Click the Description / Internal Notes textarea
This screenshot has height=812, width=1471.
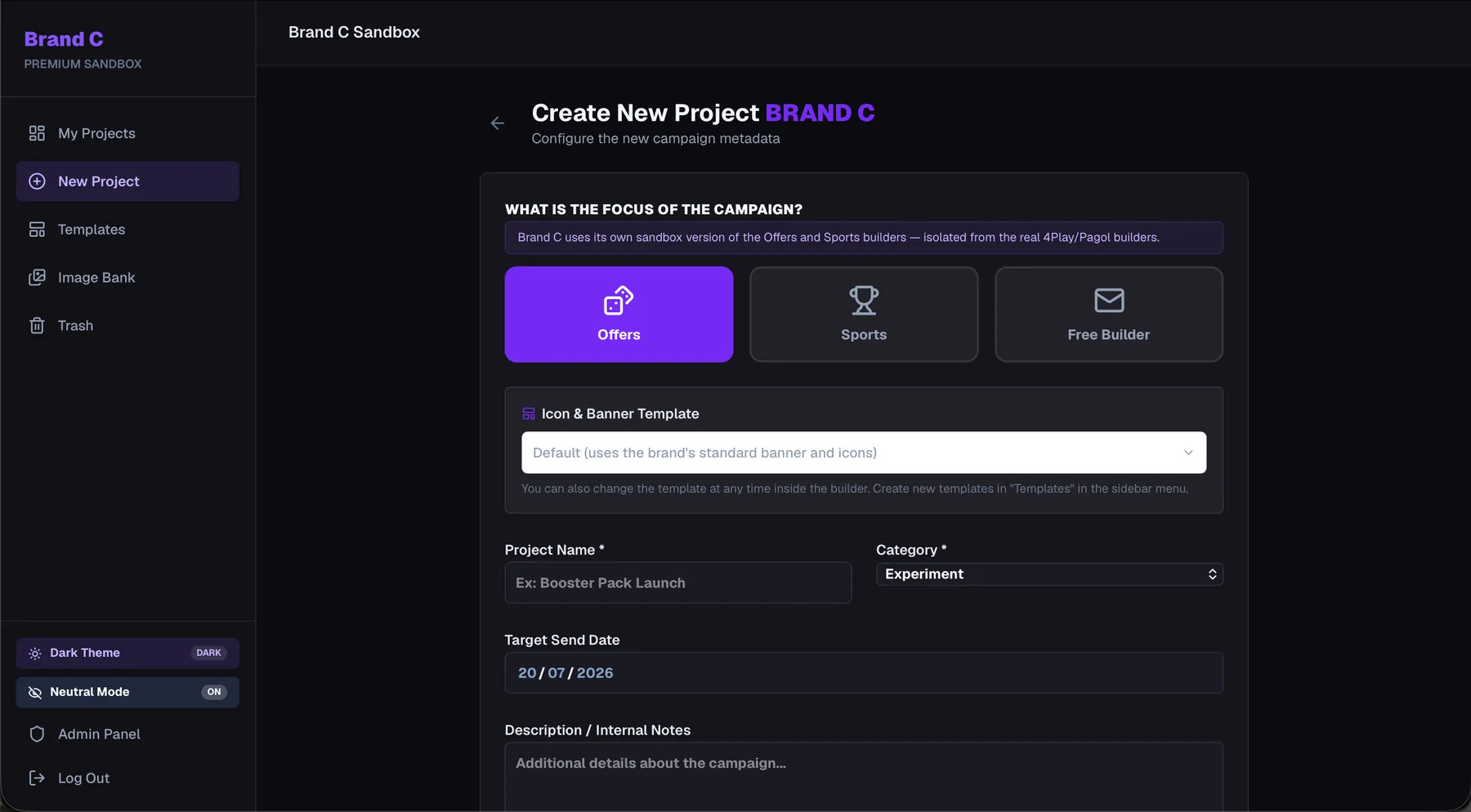point(864,777)
